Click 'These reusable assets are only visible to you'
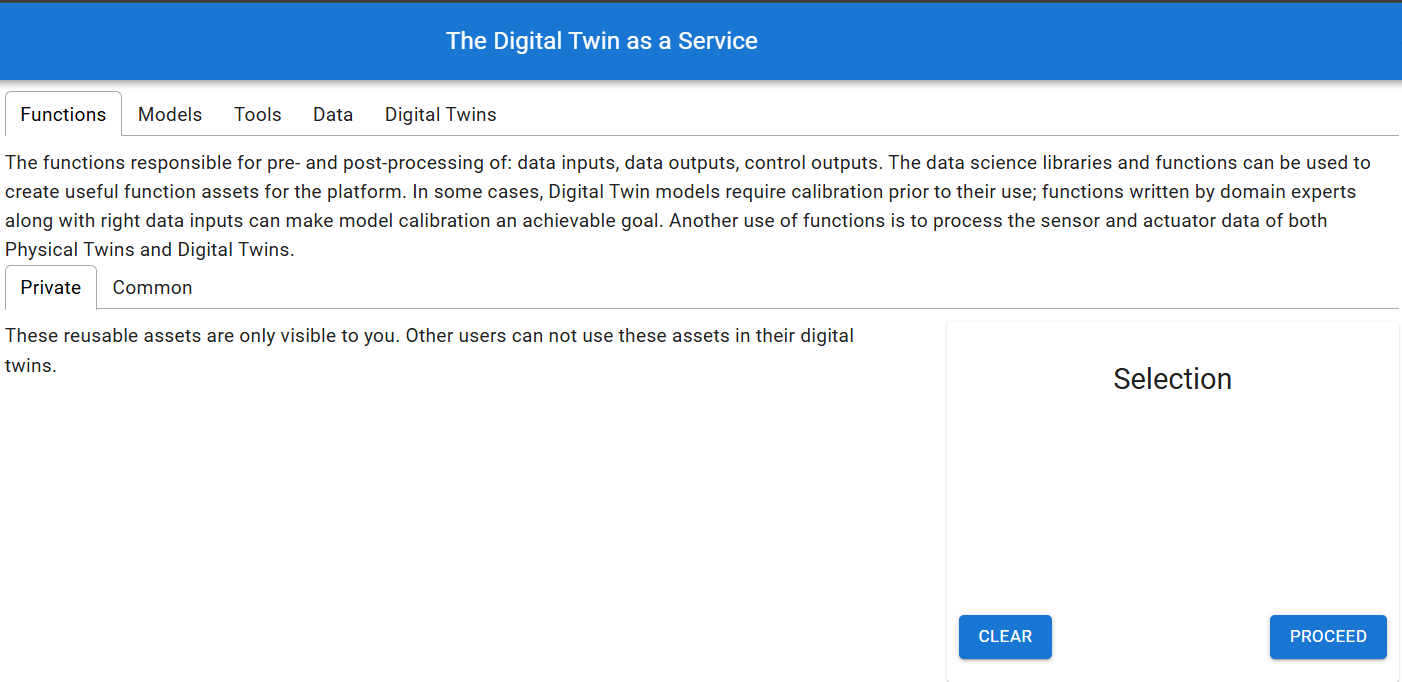This screenshot has width=1402, height=682. (200, 336)
